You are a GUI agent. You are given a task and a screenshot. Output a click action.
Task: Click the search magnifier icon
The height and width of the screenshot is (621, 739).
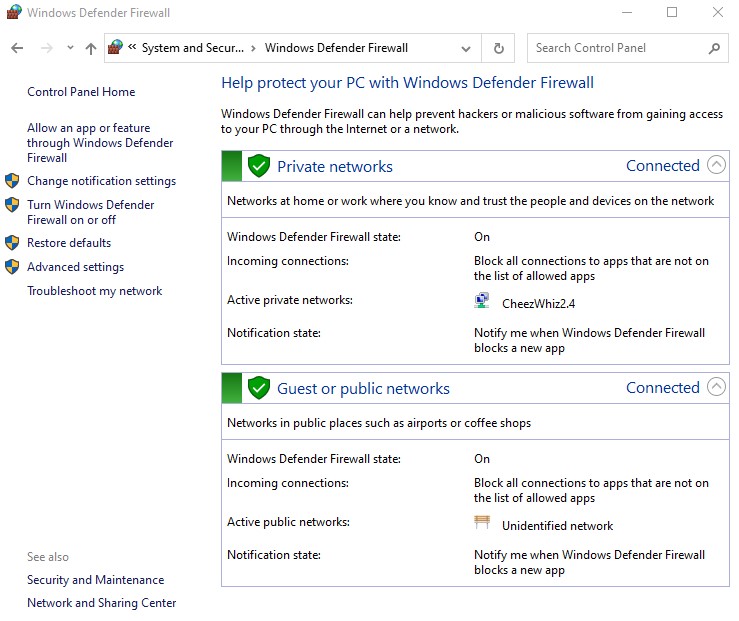[714, 48]
